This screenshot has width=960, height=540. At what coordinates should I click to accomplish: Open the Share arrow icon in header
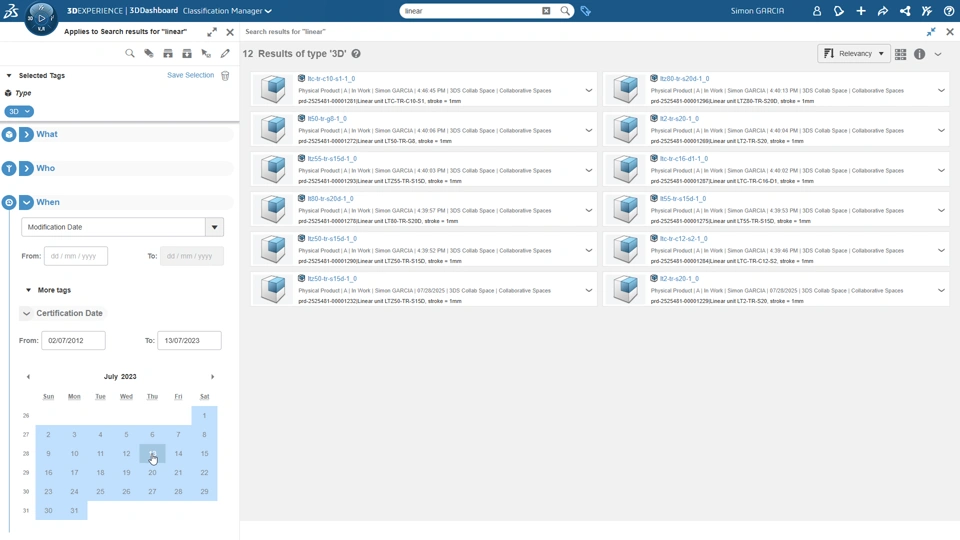[x=883, y=11]
